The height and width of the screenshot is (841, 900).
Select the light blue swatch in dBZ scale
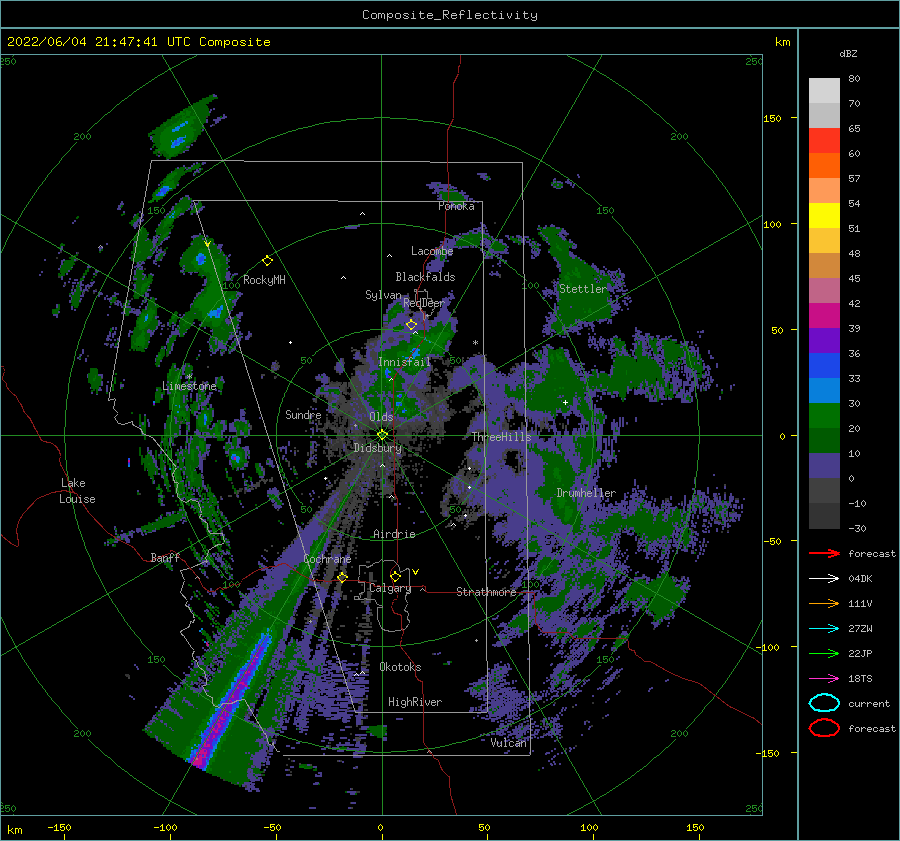824,390
